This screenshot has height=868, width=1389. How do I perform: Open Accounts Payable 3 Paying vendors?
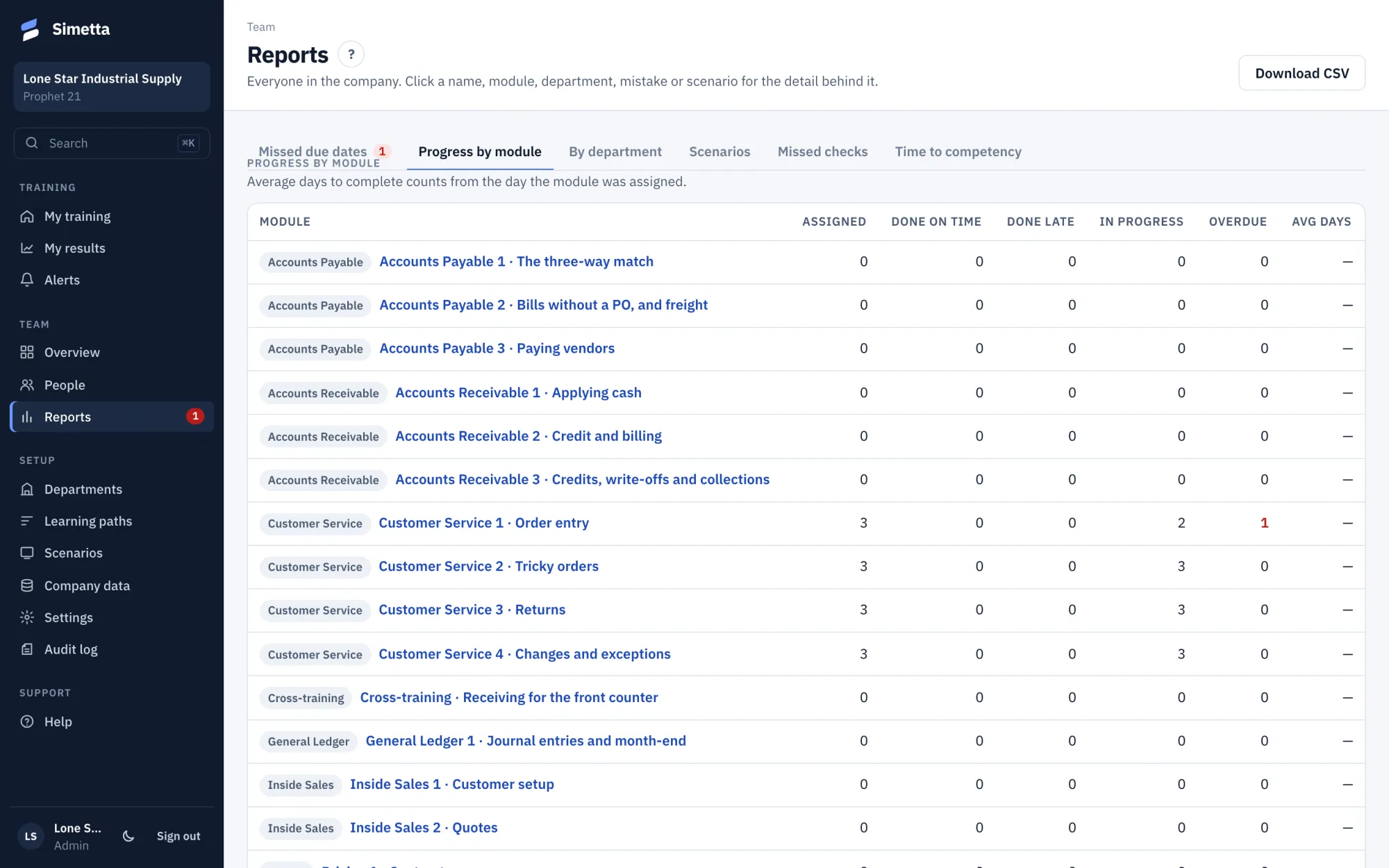coord(497,349)
